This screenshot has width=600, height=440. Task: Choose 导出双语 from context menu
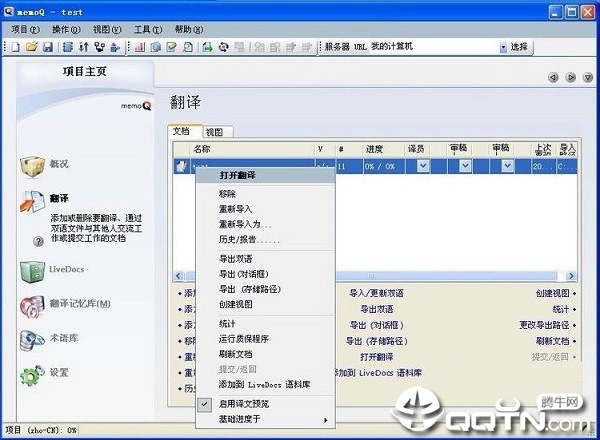(265, 259)
